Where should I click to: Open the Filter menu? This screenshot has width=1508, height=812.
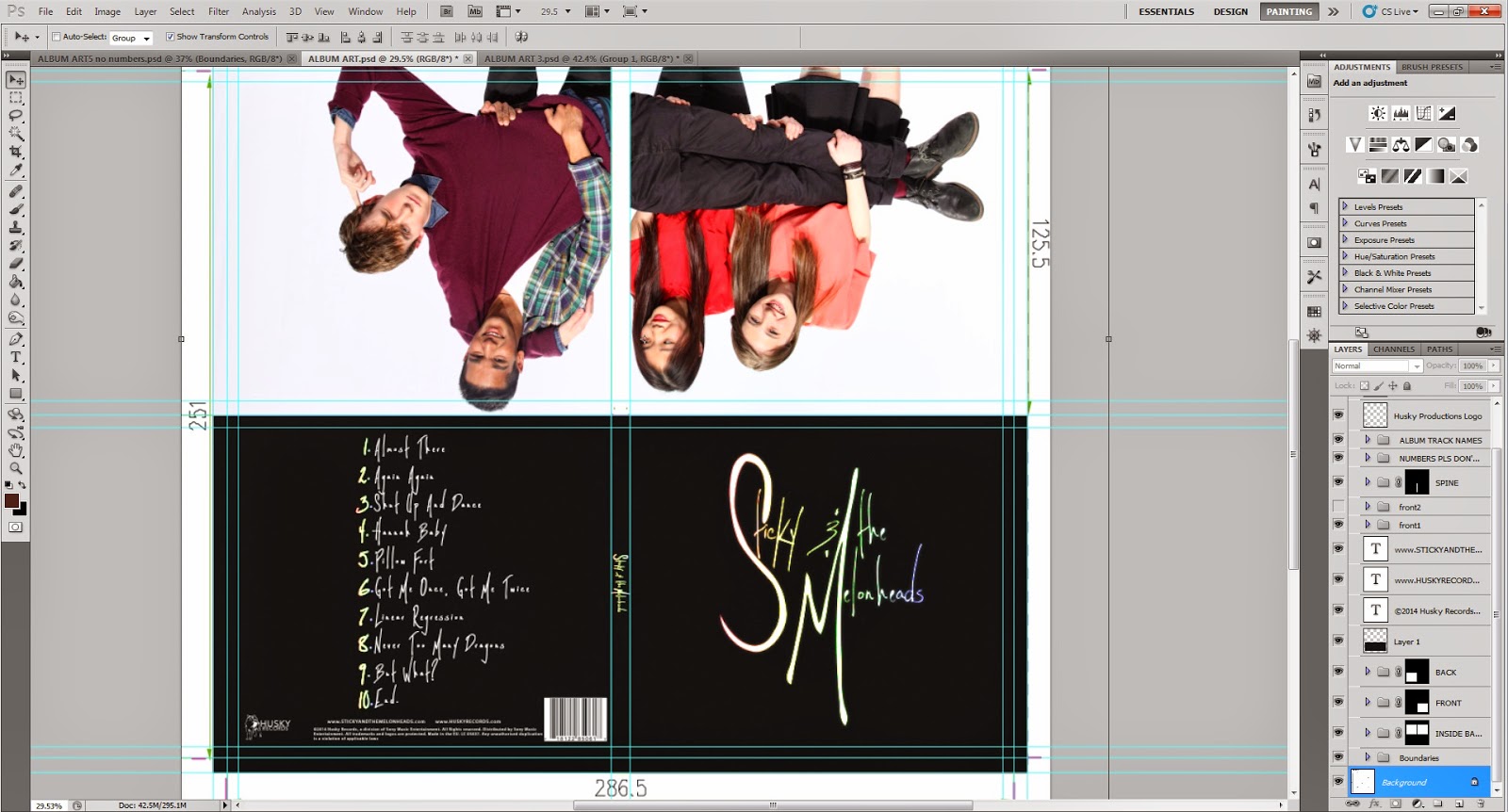point(219,11)
